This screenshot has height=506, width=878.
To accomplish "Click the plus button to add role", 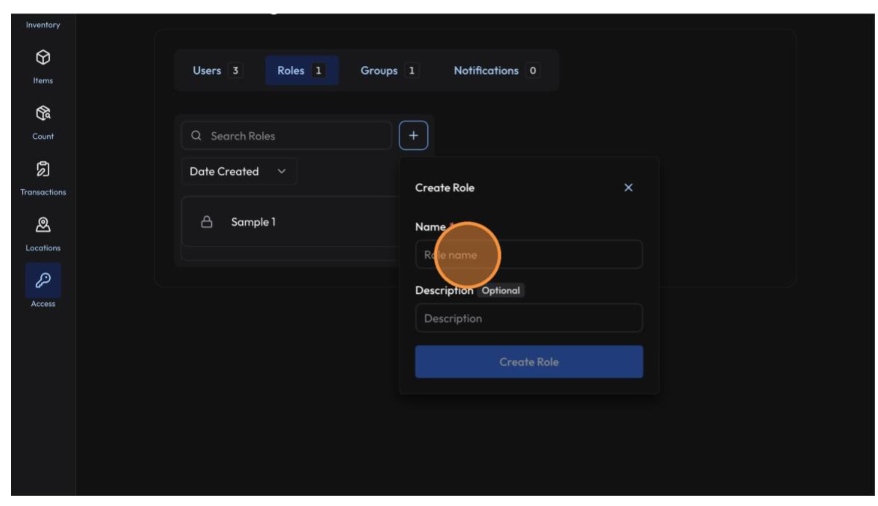I will coord(413,135).
